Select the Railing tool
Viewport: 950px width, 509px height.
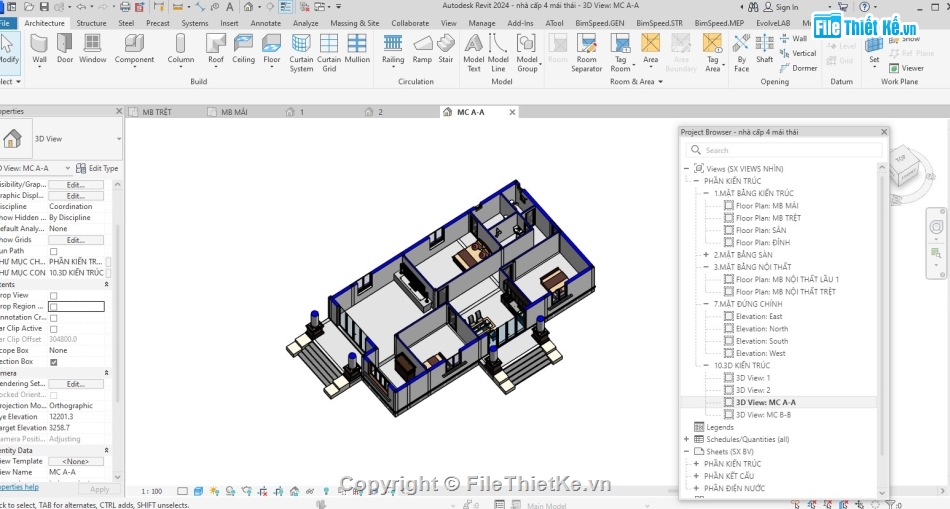pos(393,49)
